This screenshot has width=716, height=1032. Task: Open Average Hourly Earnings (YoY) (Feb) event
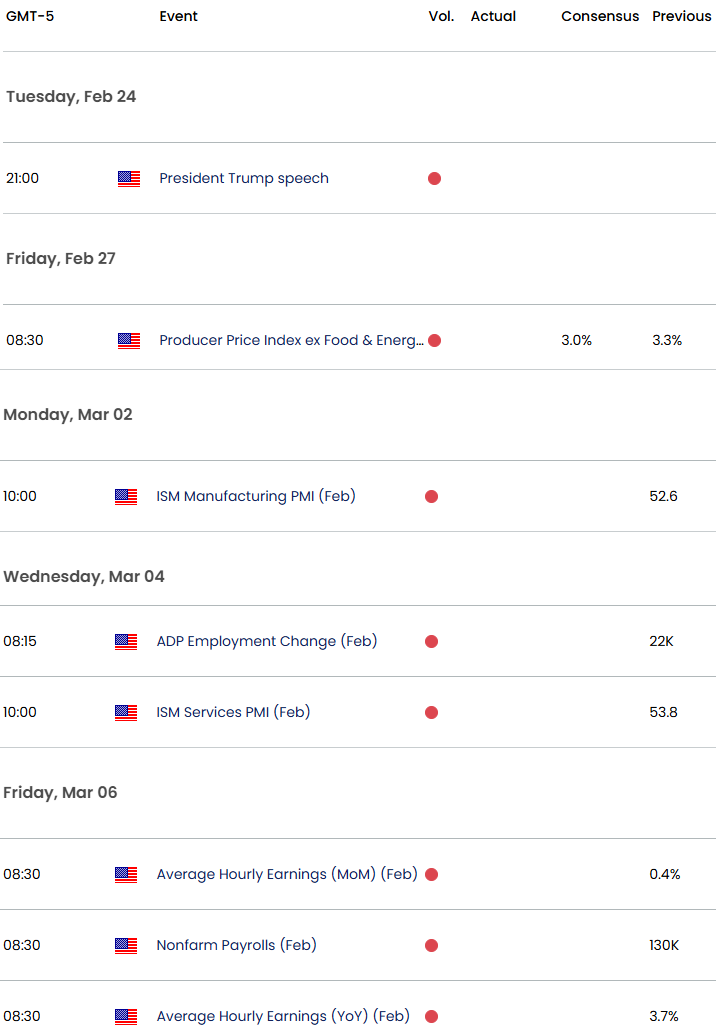(283, 1017)
